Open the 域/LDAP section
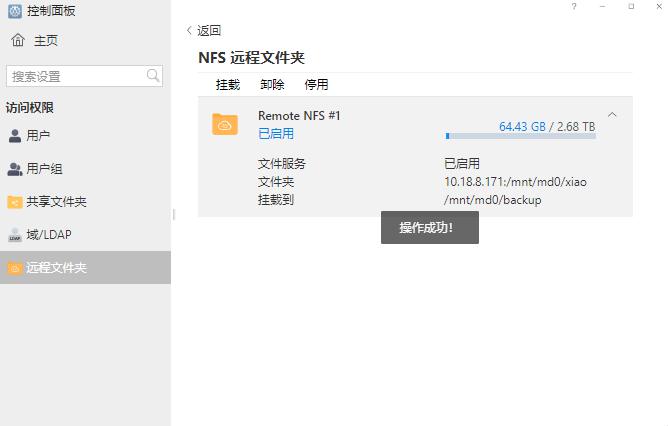This screenshot has width=668, height=426. [x=48, y=235]
